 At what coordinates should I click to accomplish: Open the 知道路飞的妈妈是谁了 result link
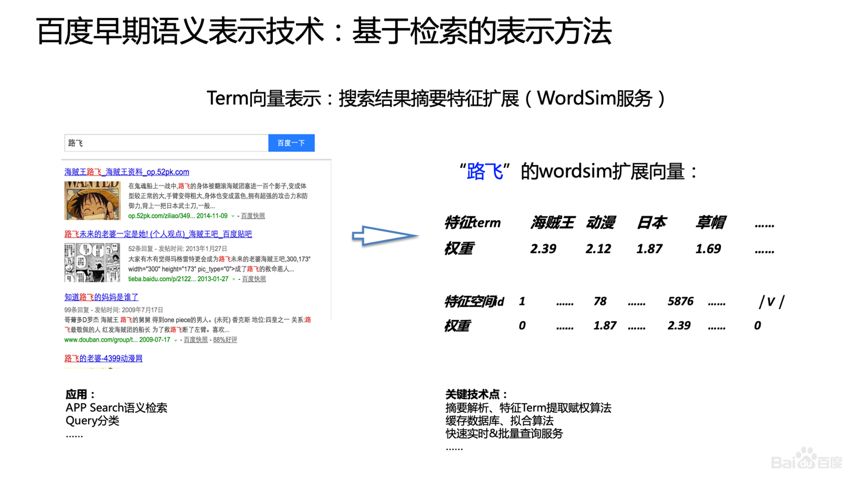pos(101,297)
